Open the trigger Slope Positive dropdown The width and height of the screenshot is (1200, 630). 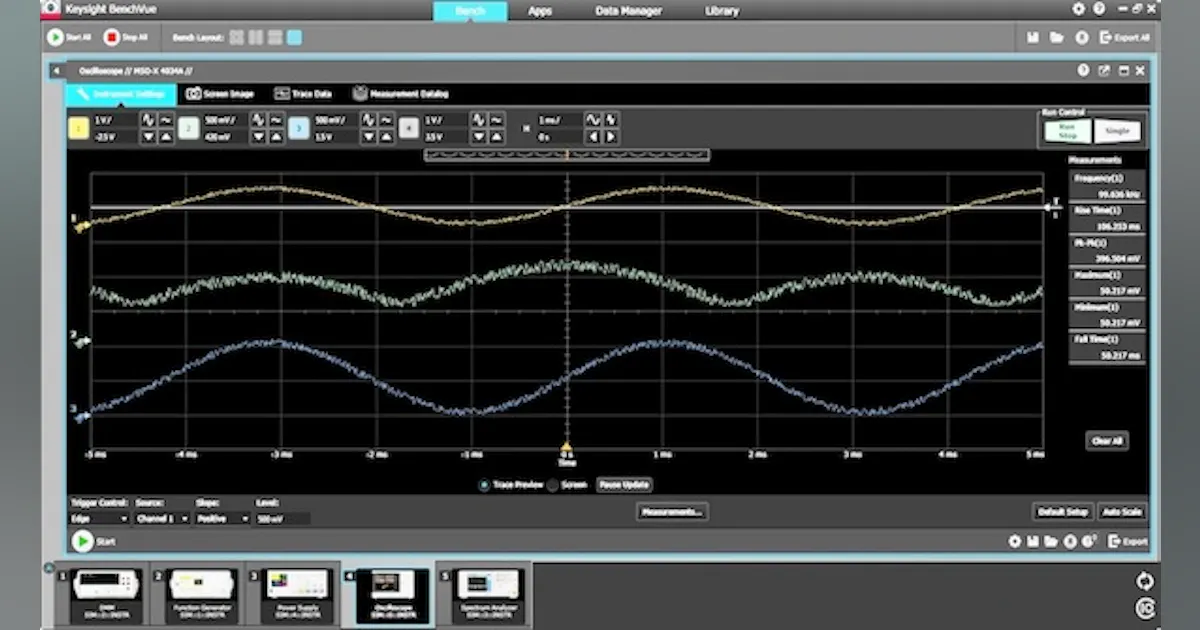[223, 518]
